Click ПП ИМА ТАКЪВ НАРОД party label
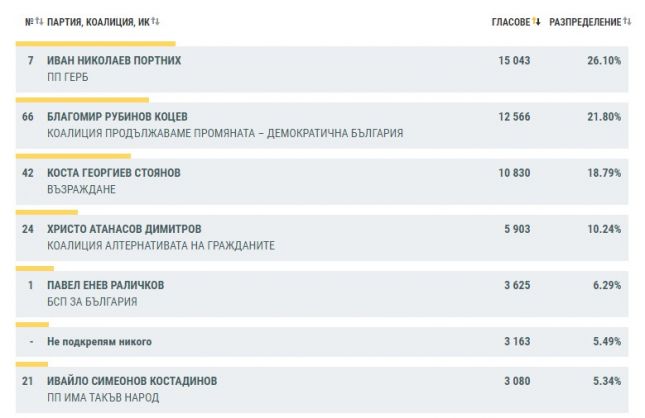The height and width of the screenshot is (418, 645). pyautogui.click(x=103, y=398)
